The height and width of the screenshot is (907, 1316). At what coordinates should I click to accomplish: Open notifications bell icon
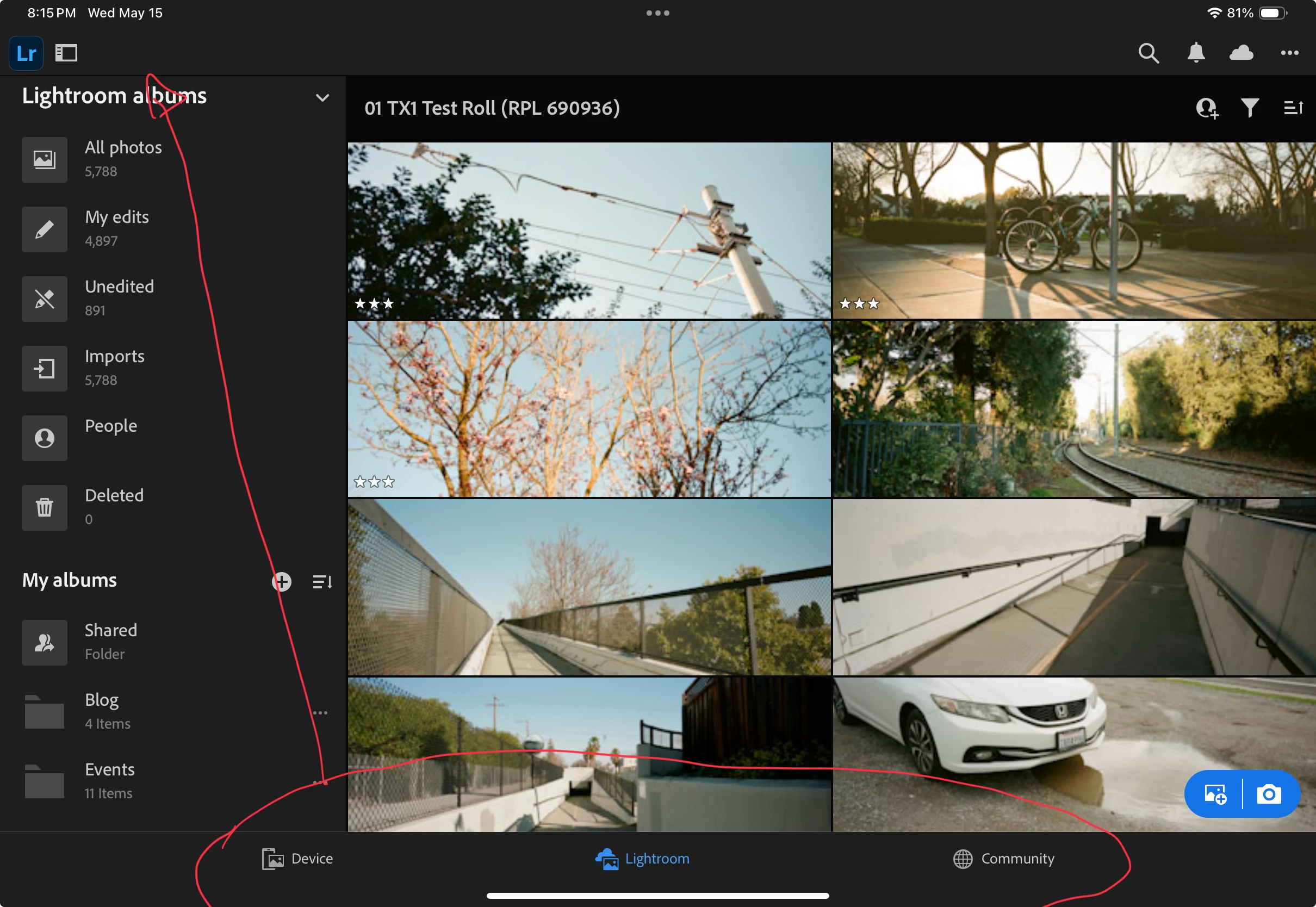(x=1196, y=53)
